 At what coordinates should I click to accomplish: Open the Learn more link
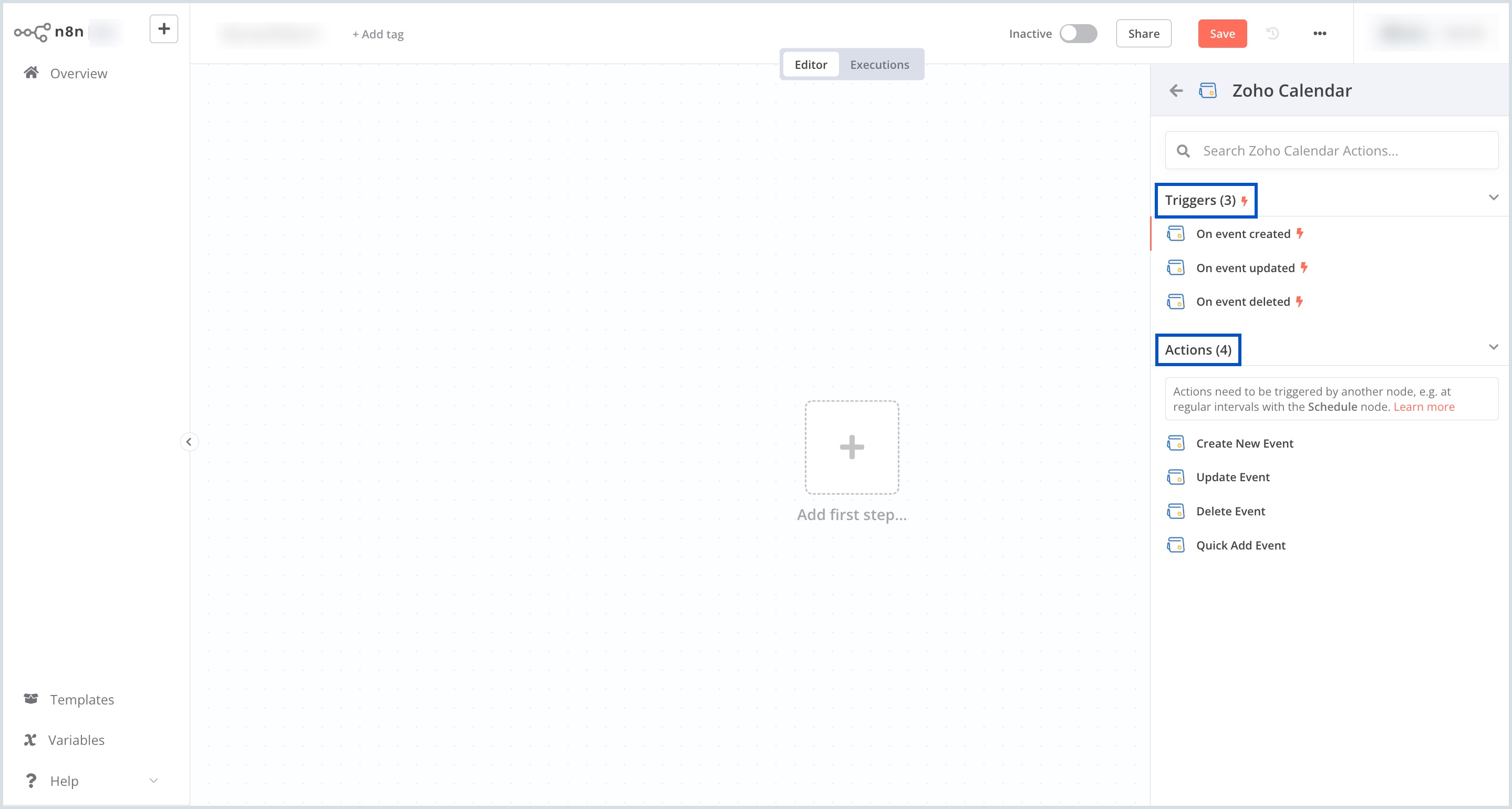[1423, 407]
